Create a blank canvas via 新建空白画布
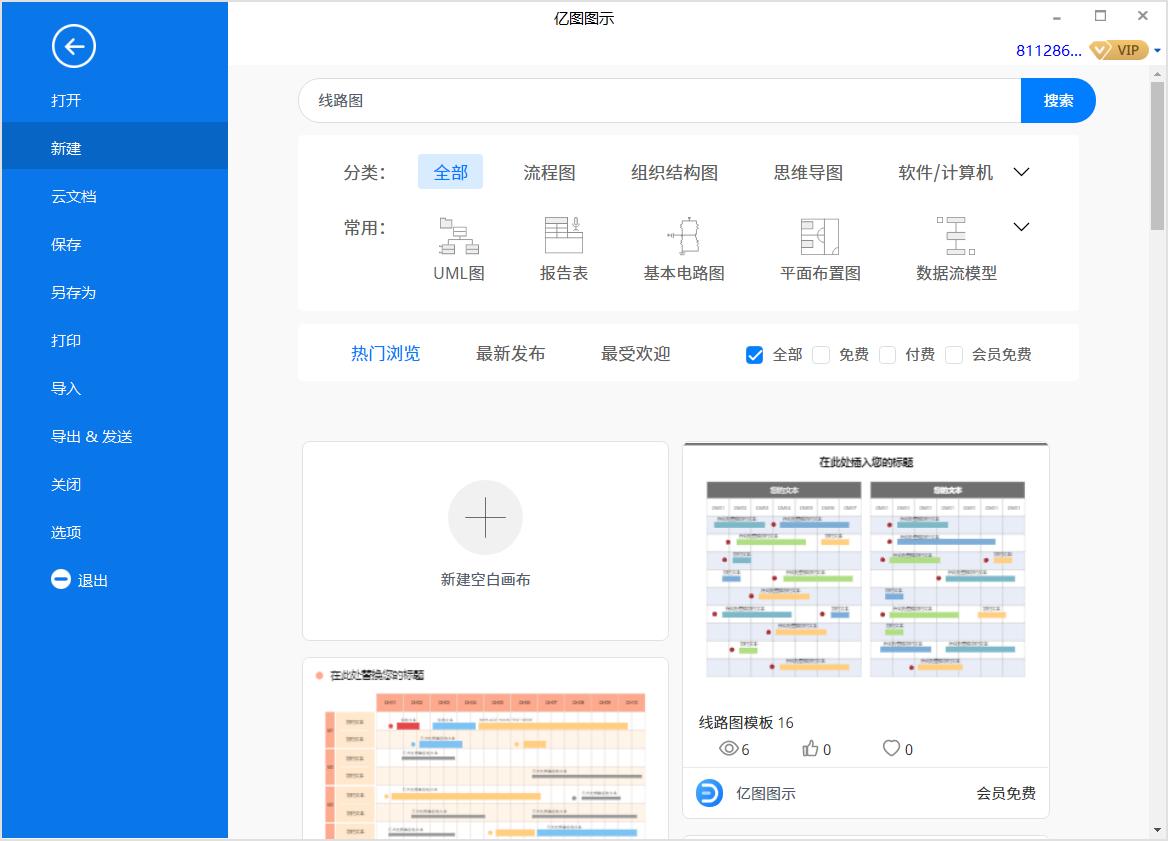The height and width of the screenshot is (841, 1168). click(x=485, y=541)
